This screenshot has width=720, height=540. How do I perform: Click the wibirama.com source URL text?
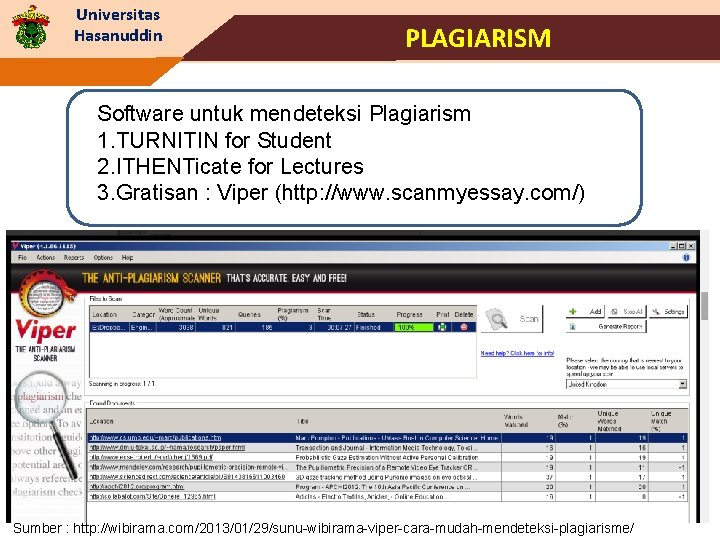(x=353, y=528)
